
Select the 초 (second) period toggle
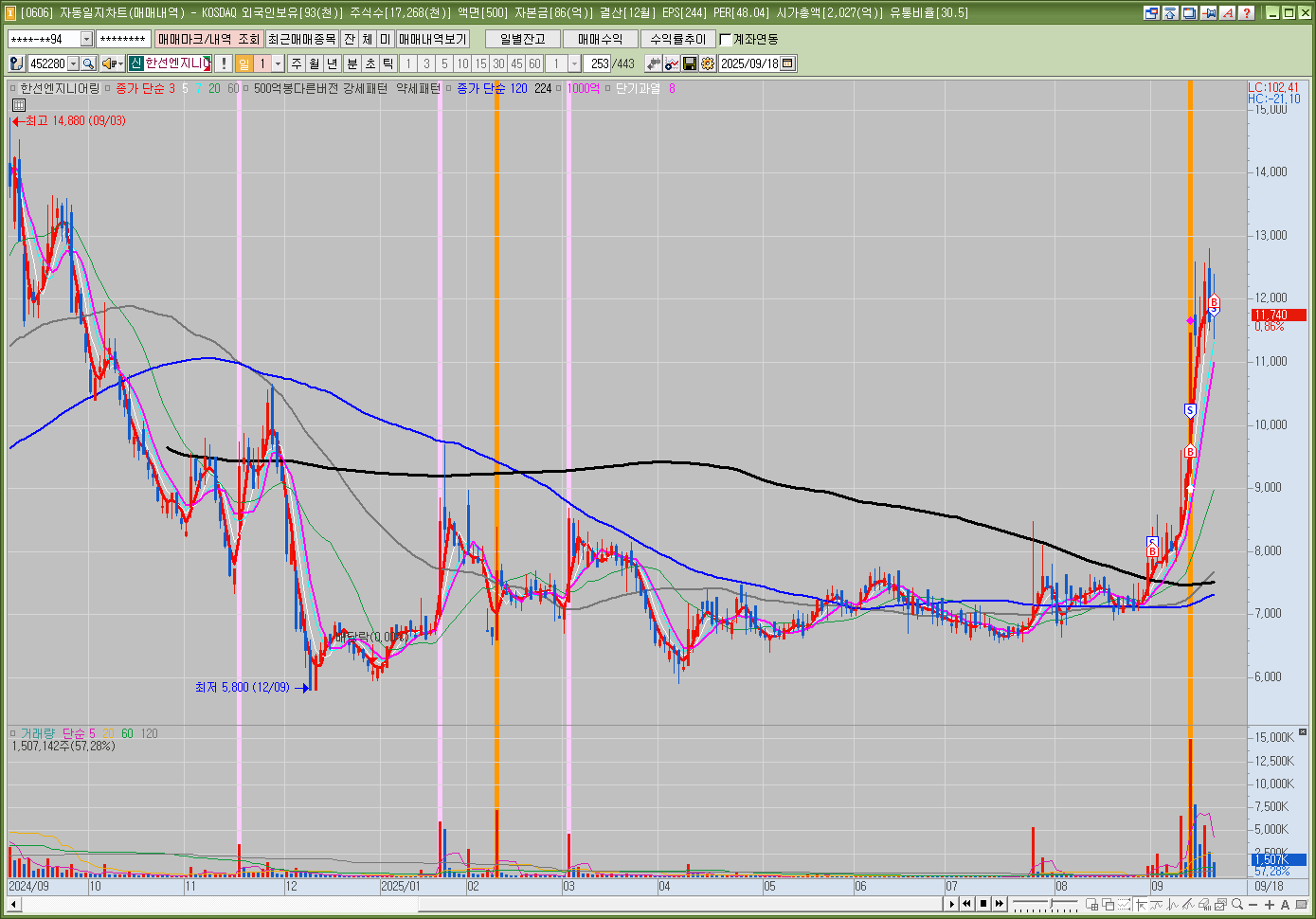pos(370,63)
